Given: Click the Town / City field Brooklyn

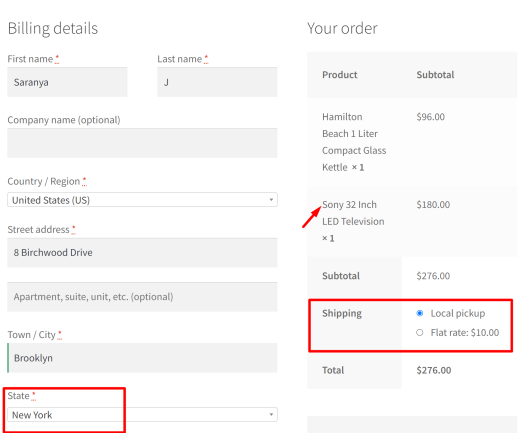Looking at the screenshot, I should pos(142,358).
